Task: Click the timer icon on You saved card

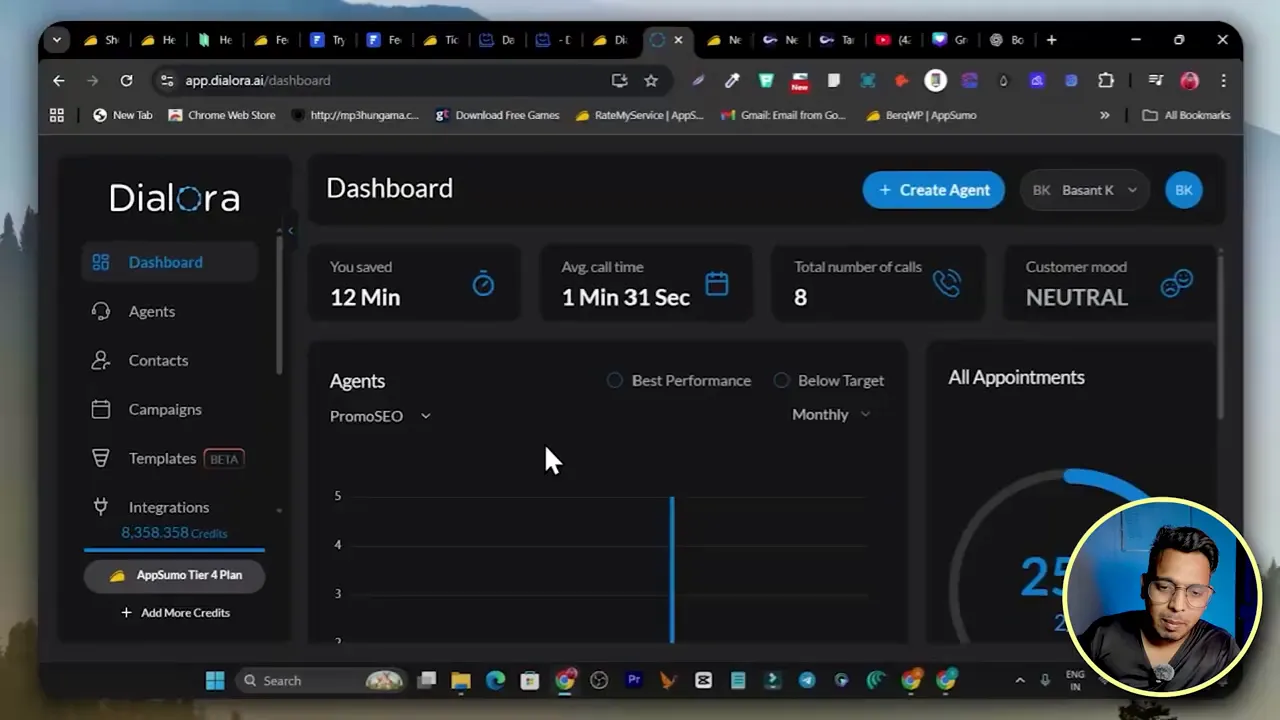Action: point(483,284)
